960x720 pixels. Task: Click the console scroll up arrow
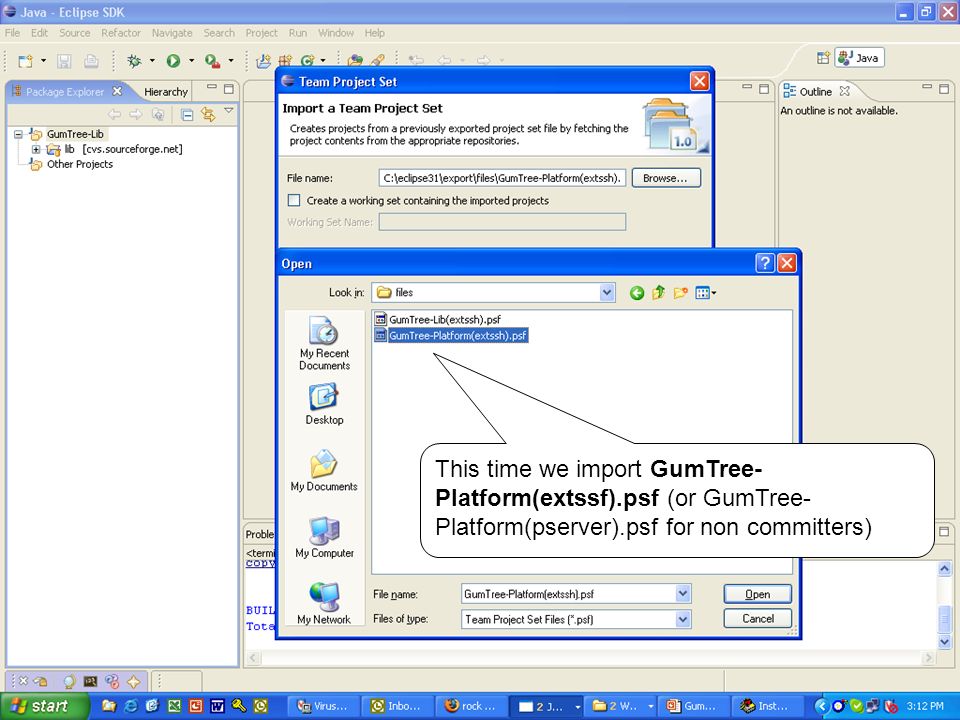coord(944,569)
